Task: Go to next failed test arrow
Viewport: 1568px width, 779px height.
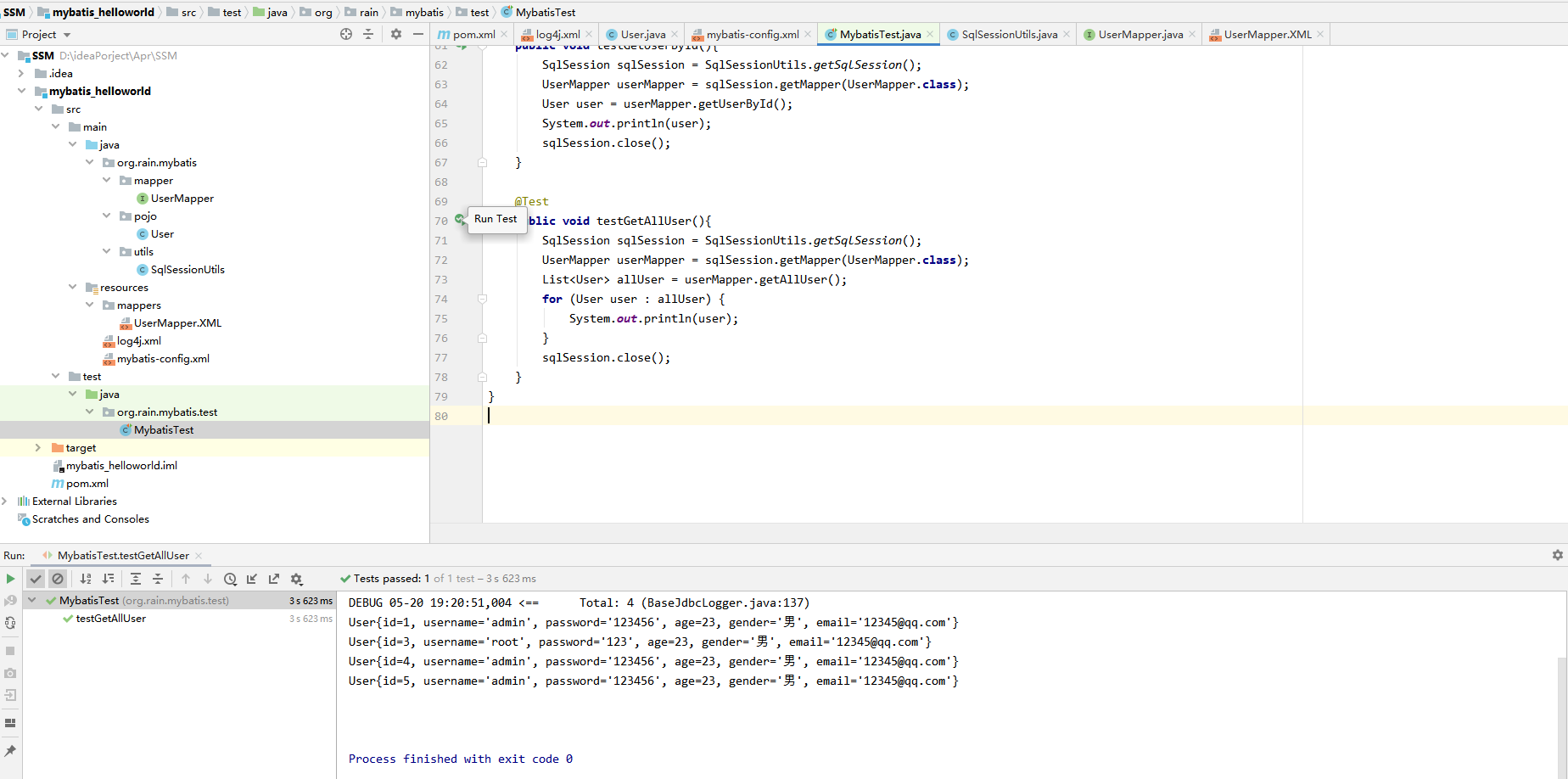Action: click(x=208, y=579)
